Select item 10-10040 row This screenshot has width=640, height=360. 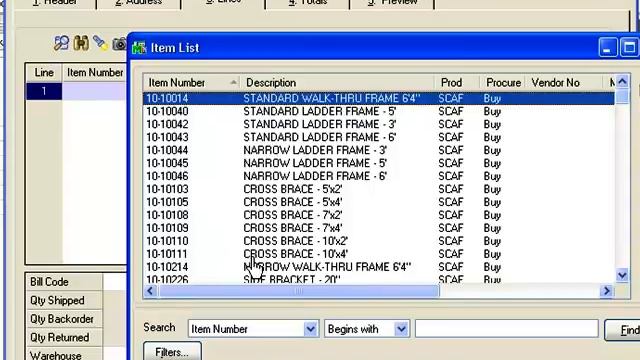(x=379, y=111)
